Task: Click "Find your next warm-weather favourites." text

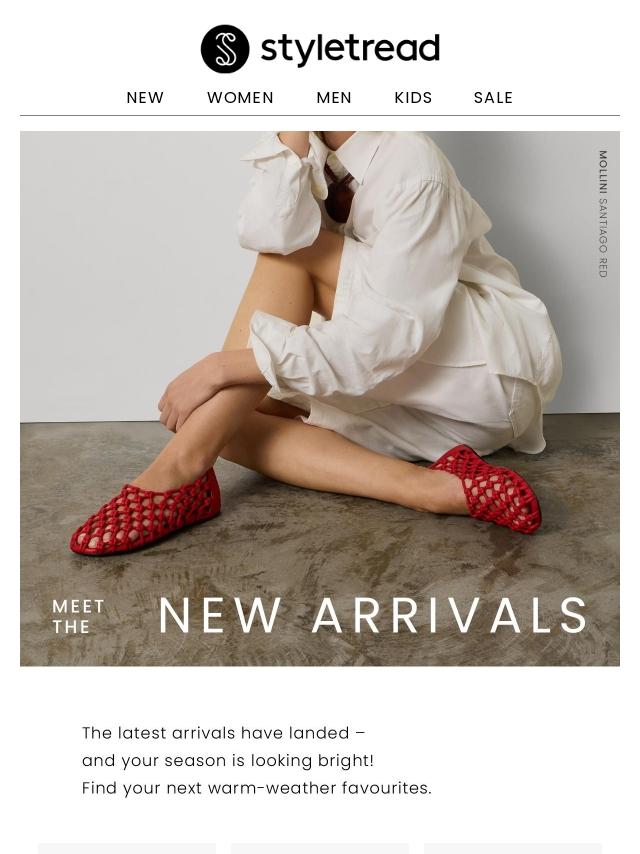Action: click(257, 788)
